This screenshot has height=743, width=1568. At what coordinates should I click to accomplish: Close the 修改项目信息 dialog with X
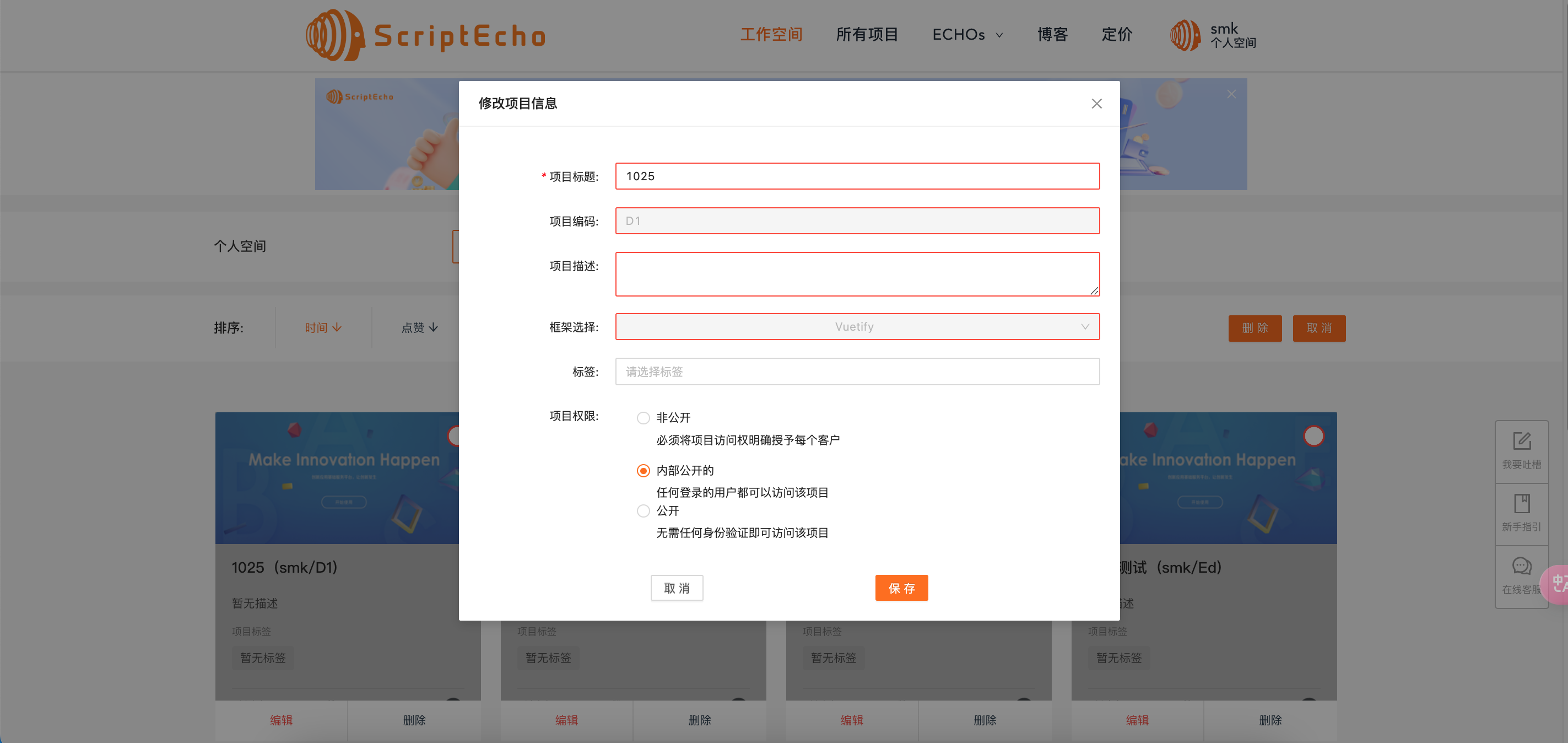click(x=1096, y=104)
